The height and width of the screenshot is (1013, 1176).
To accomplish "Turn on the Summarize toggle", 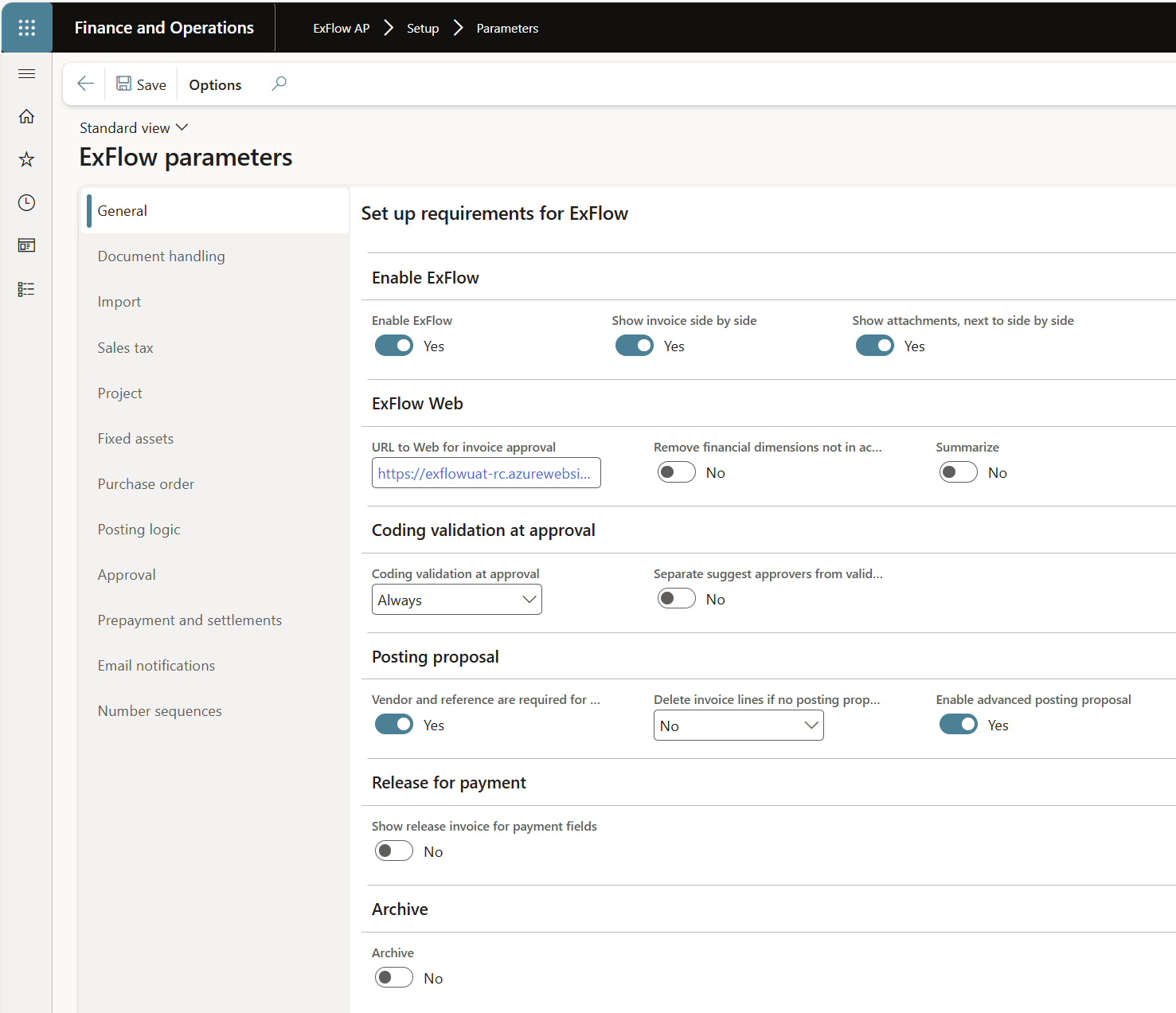I will tap(958, 472).
